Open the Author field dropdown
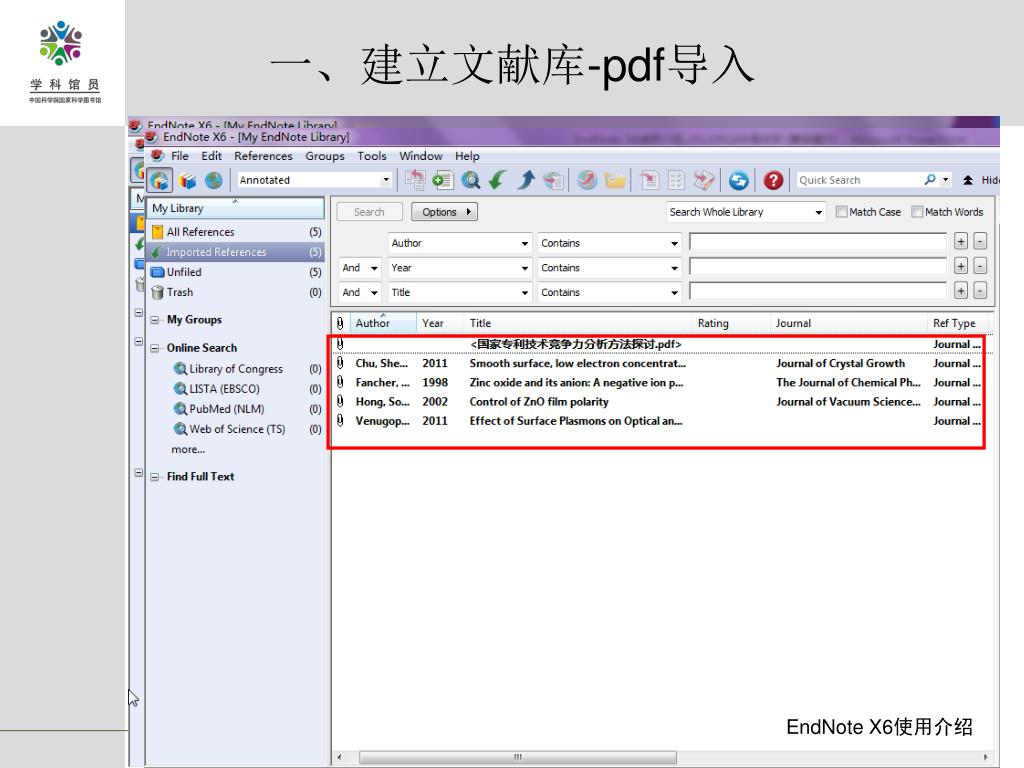Image resolution: width=1024 pixels, height=768 pixels. click(x=524, y=244)
